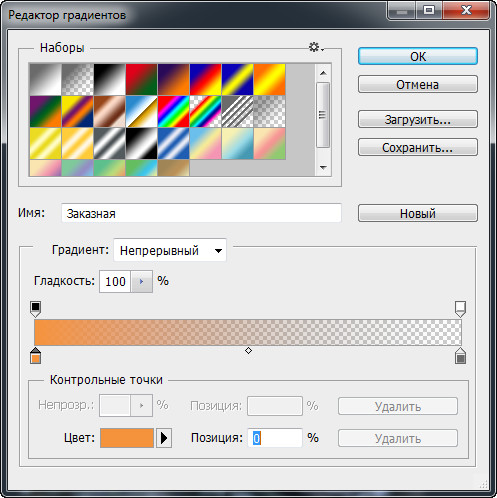
Task: Select the orange color stop below the gradient bar
Action: click(36, 355)
